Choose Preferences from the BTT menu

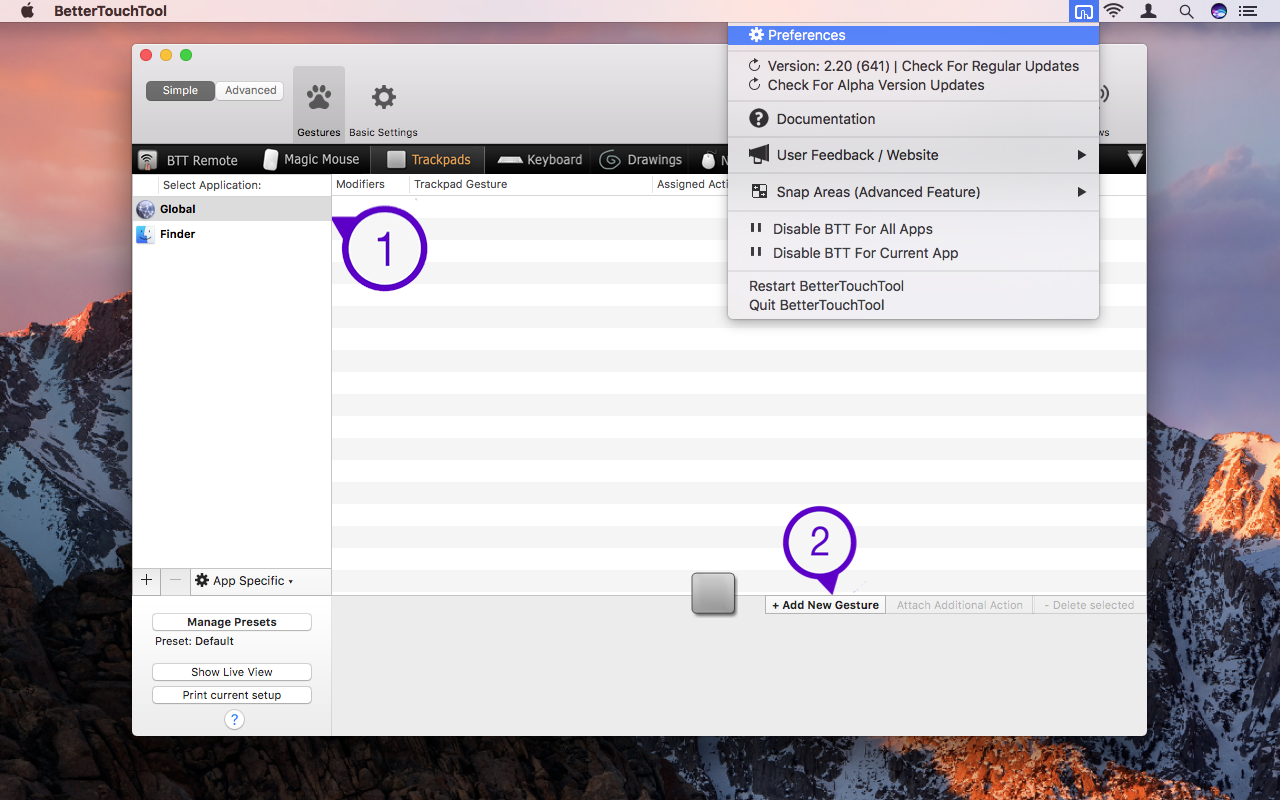914,35
